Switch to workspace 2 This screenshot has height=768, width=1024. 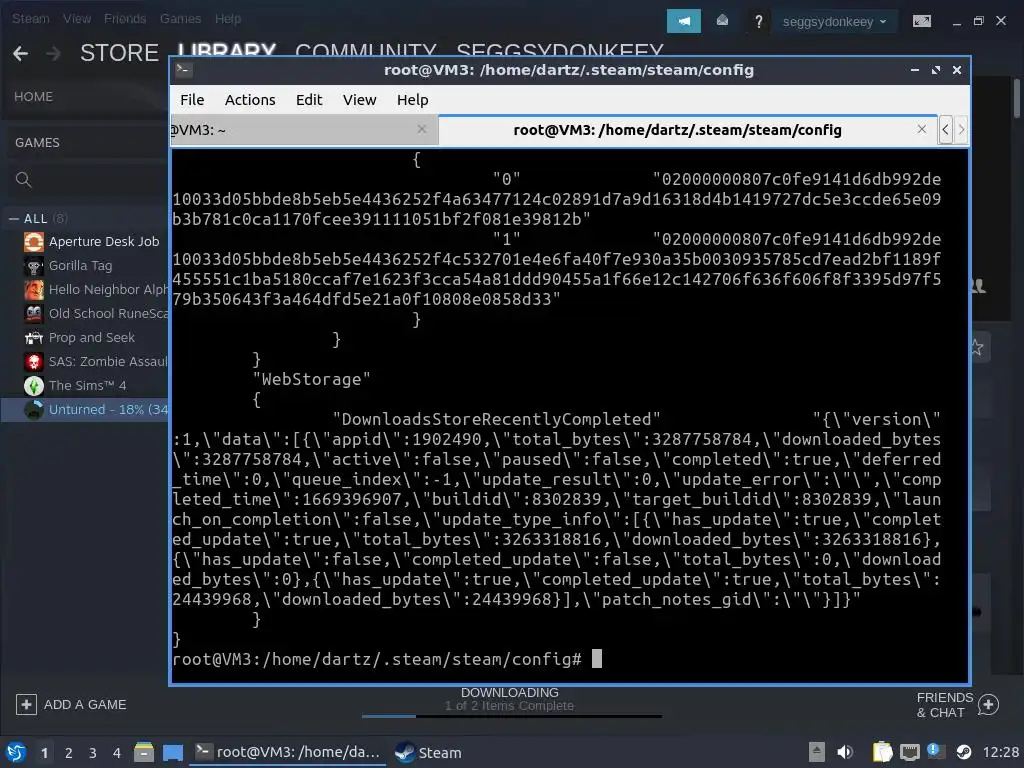(69, 753)
